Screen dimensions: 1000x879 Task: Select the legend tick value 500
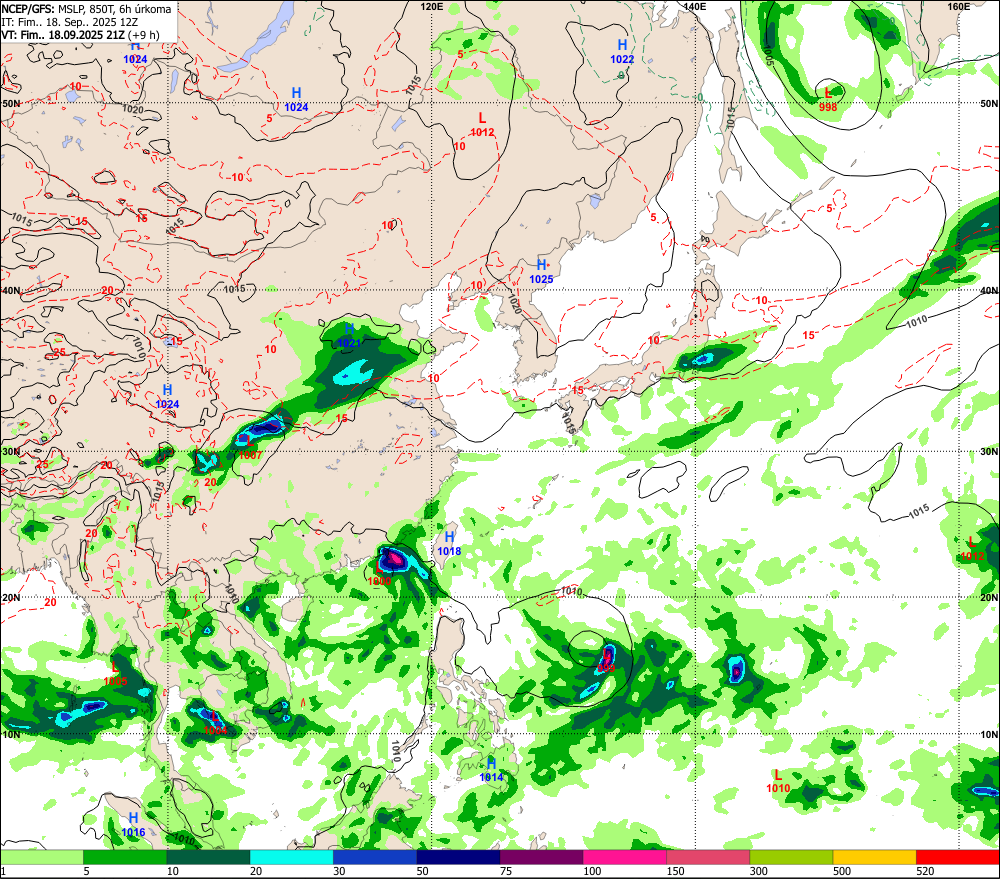(x=842, y=871)
